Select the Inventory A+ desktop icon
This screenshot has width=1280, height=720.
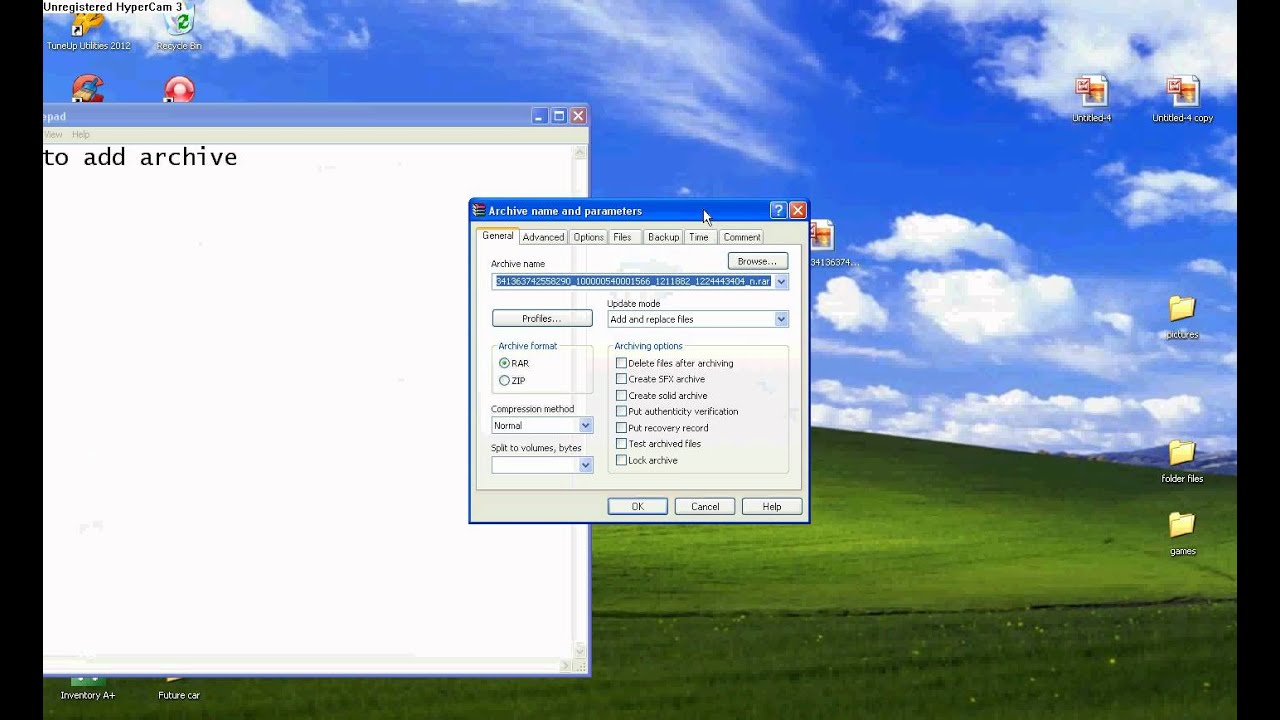[88, 689]
